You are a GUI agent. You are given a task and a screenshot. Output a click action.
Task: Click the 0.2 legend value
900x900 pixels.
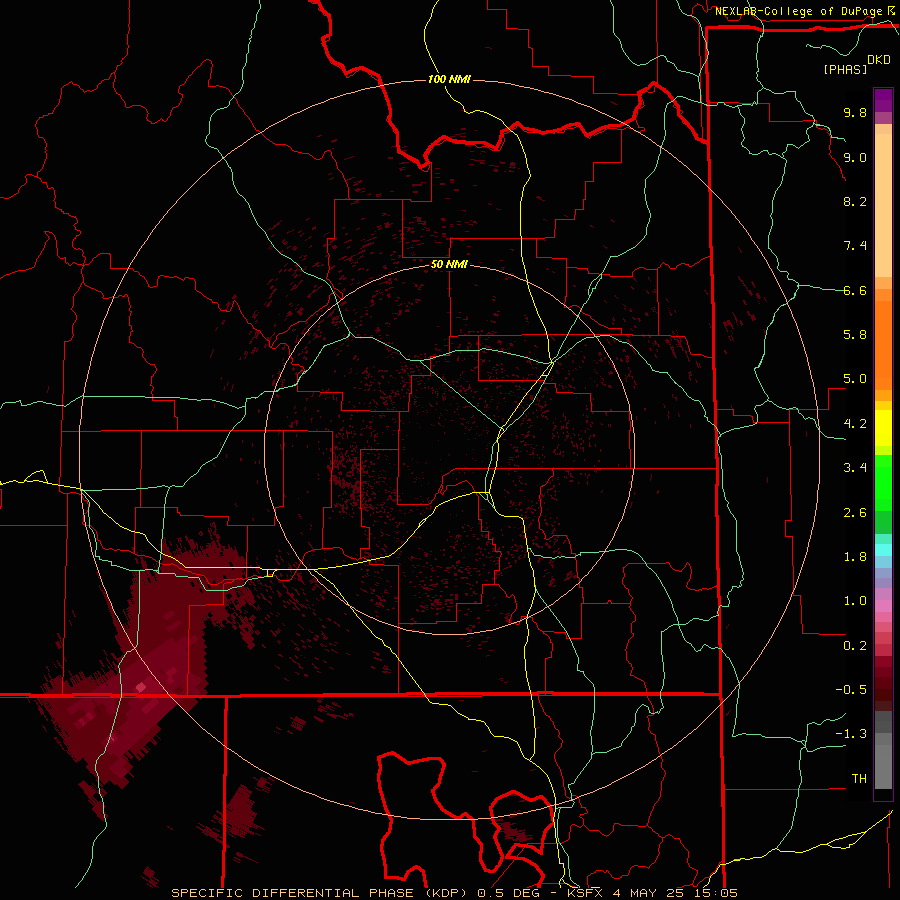click(855, 646)
